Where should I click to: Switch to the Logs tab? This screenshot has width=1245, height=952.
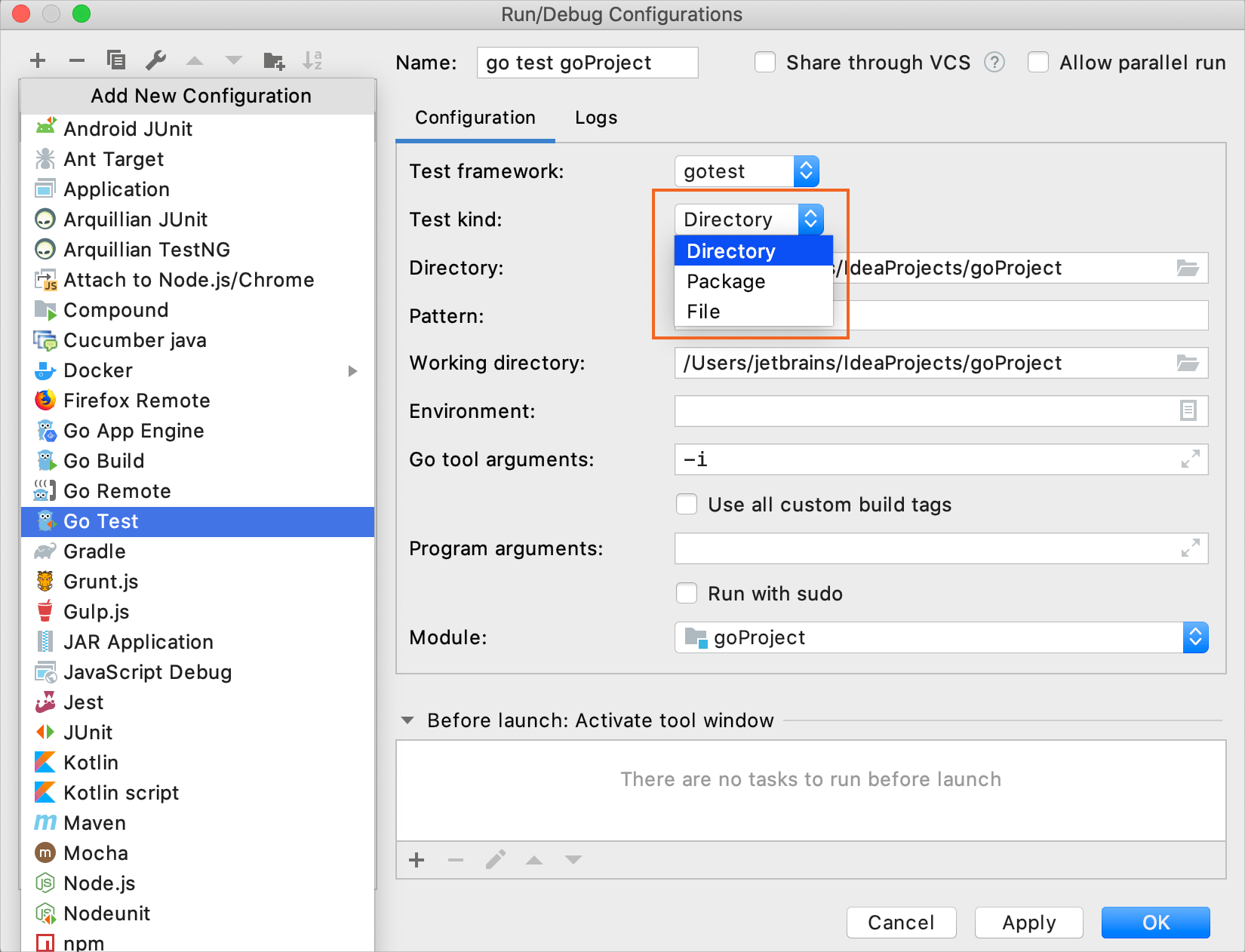click(596, 118)
